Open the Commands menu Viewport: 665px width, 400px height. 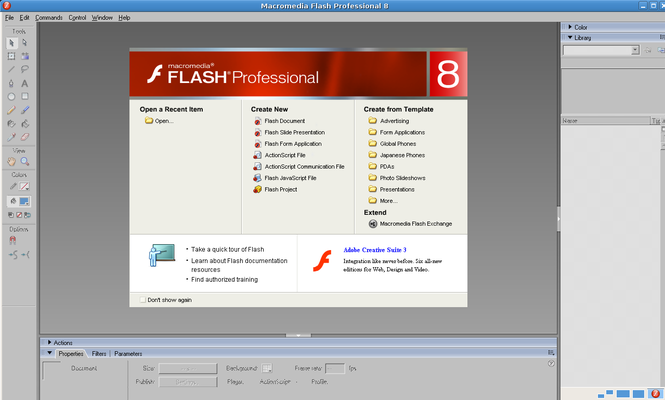pyautogui.click(x=48, y=17)
